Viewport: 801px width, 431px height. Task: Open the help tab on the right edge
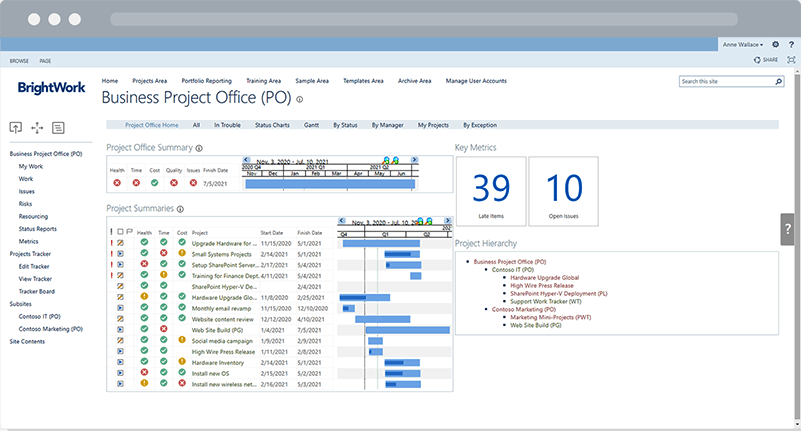click(x=789, y=228)
